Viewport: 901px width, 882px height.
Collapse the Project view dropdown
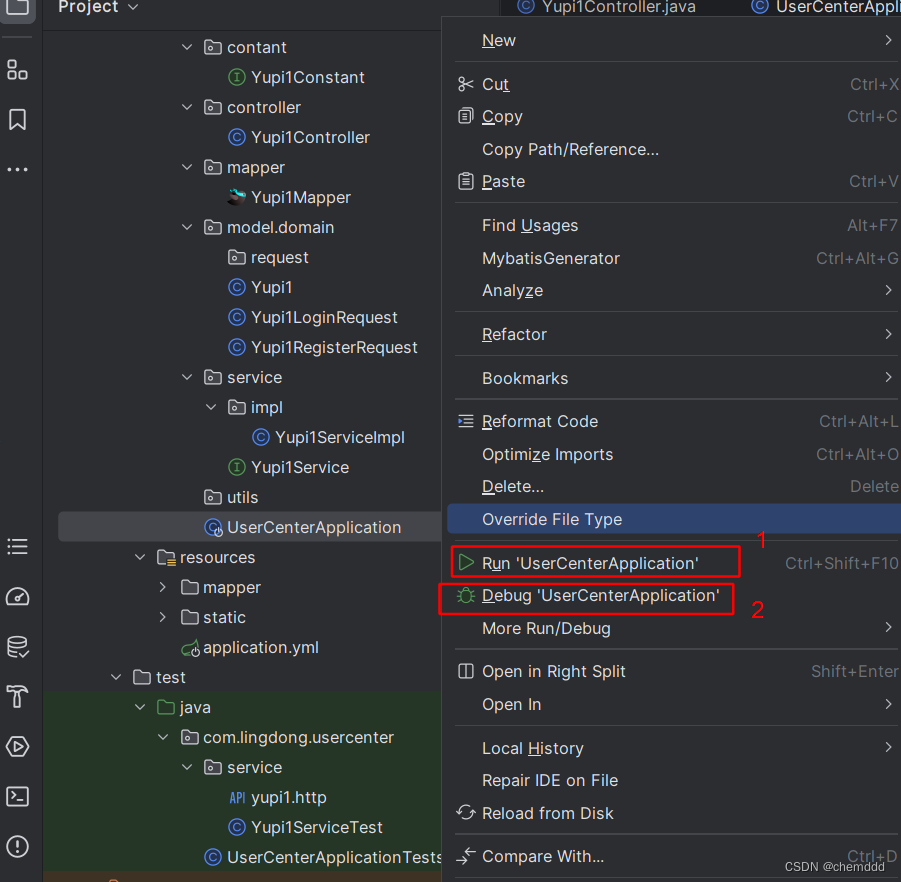134,8
